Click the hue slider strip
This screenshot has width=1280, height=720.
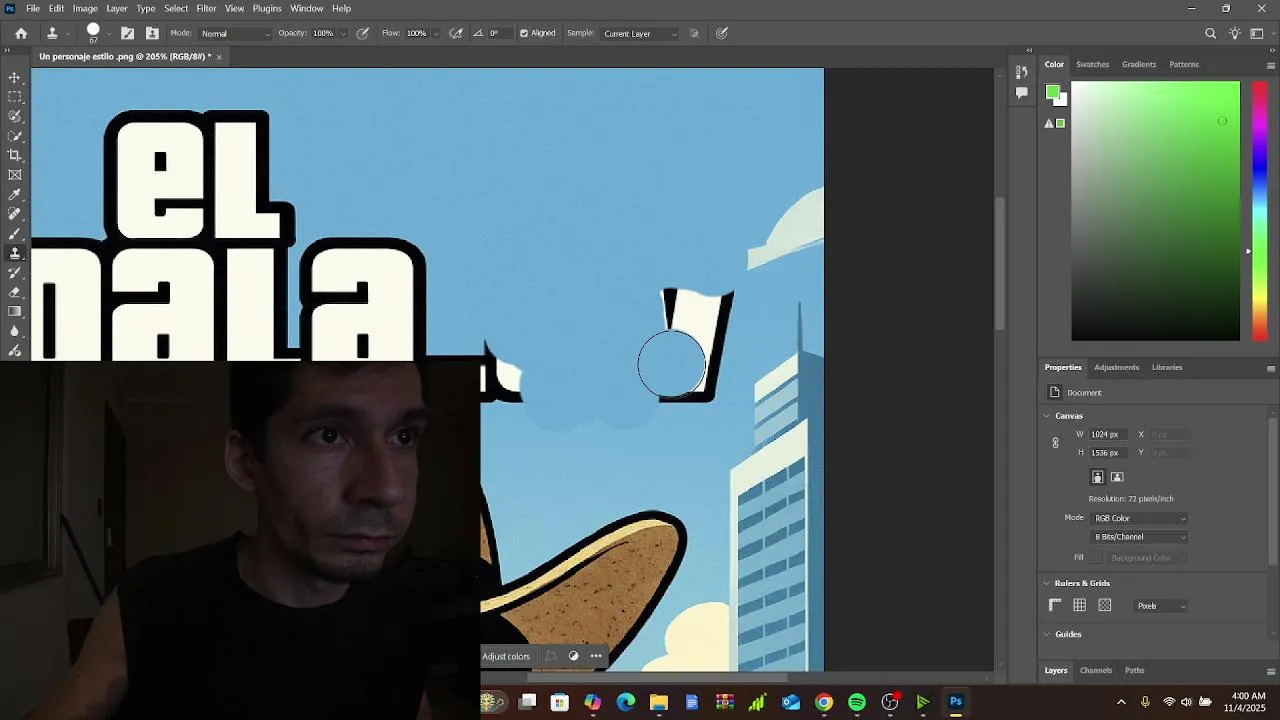click(1260, 211)
